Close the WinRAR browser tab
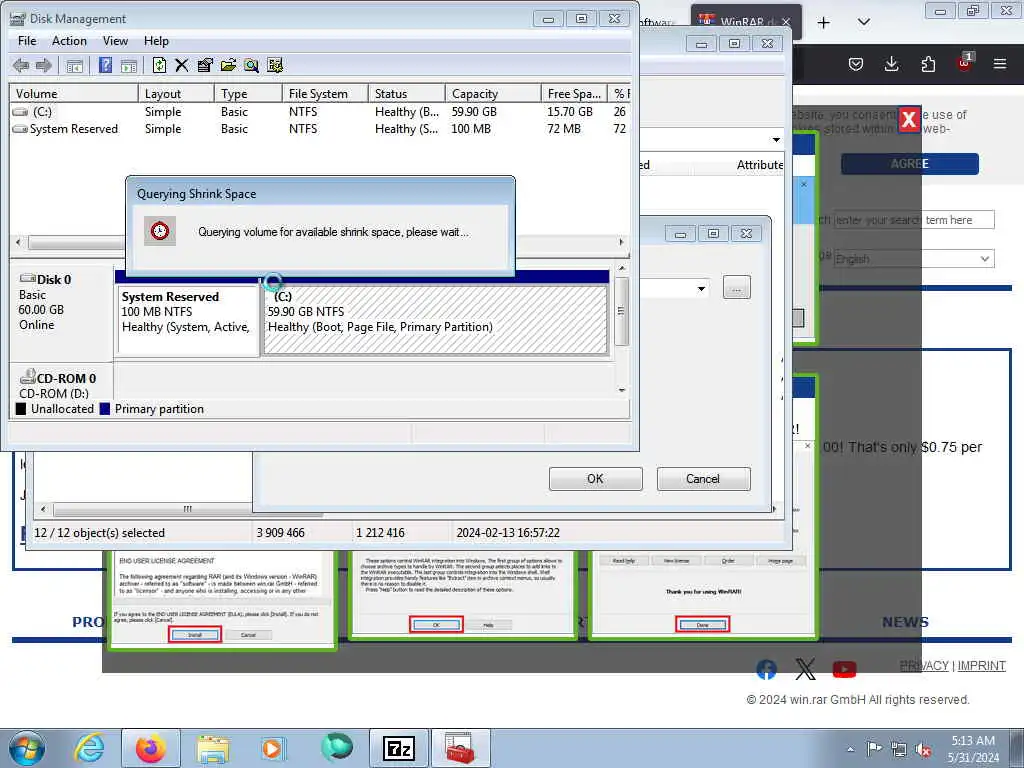This screenshot has width=1024, height=768. [x=786, y=22]
